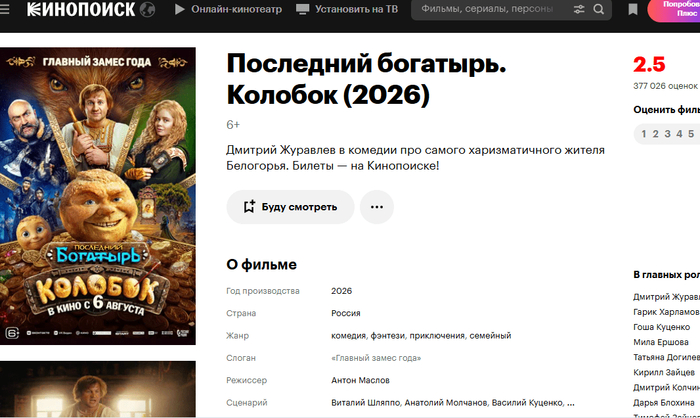
Task: Open actor Гоша Куценко page
Action: [x=662, y=327]
